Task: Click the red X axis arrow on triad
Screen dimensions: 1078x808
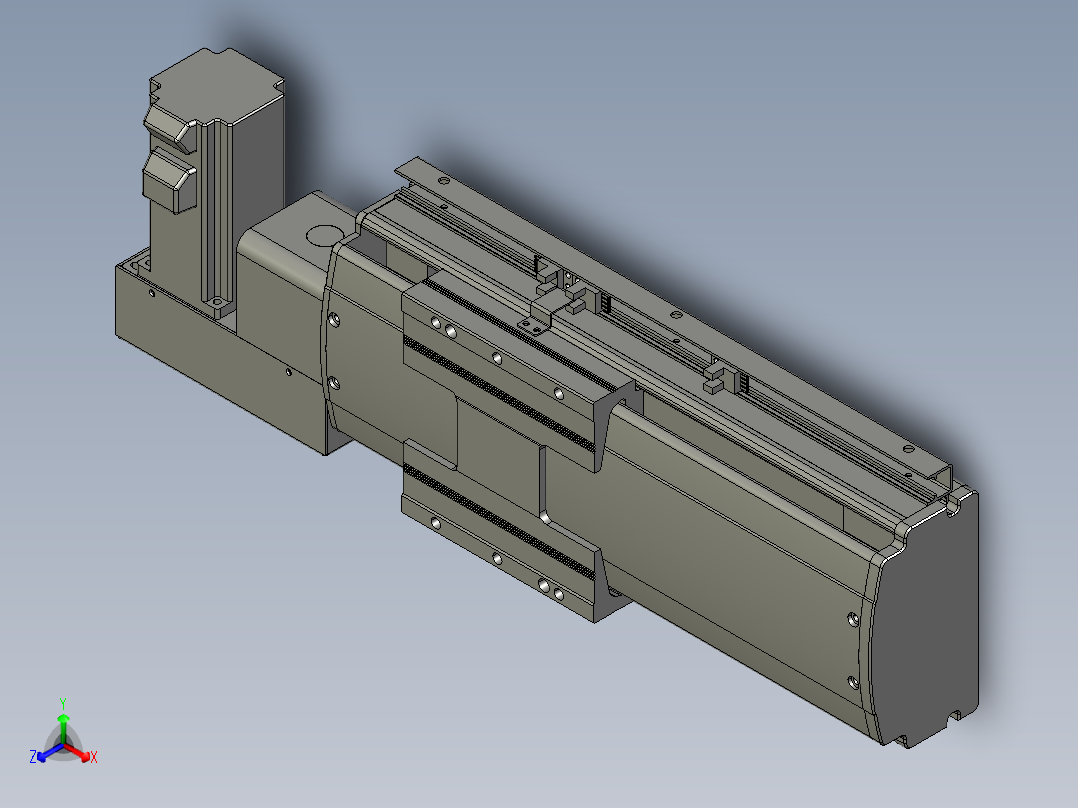Action: coord(81,754)
